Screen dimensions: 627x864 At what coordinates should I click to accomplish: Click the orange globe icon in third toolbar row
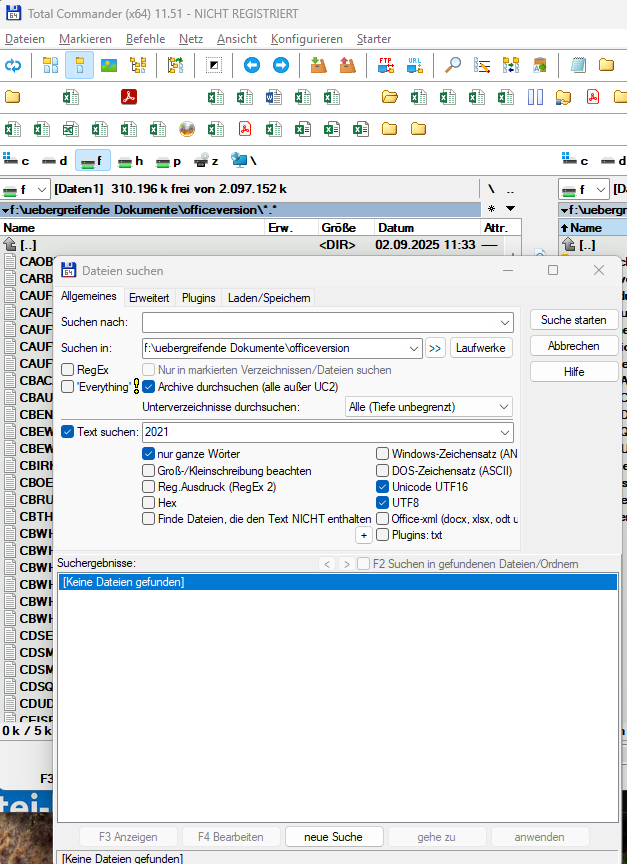(187, 129)
